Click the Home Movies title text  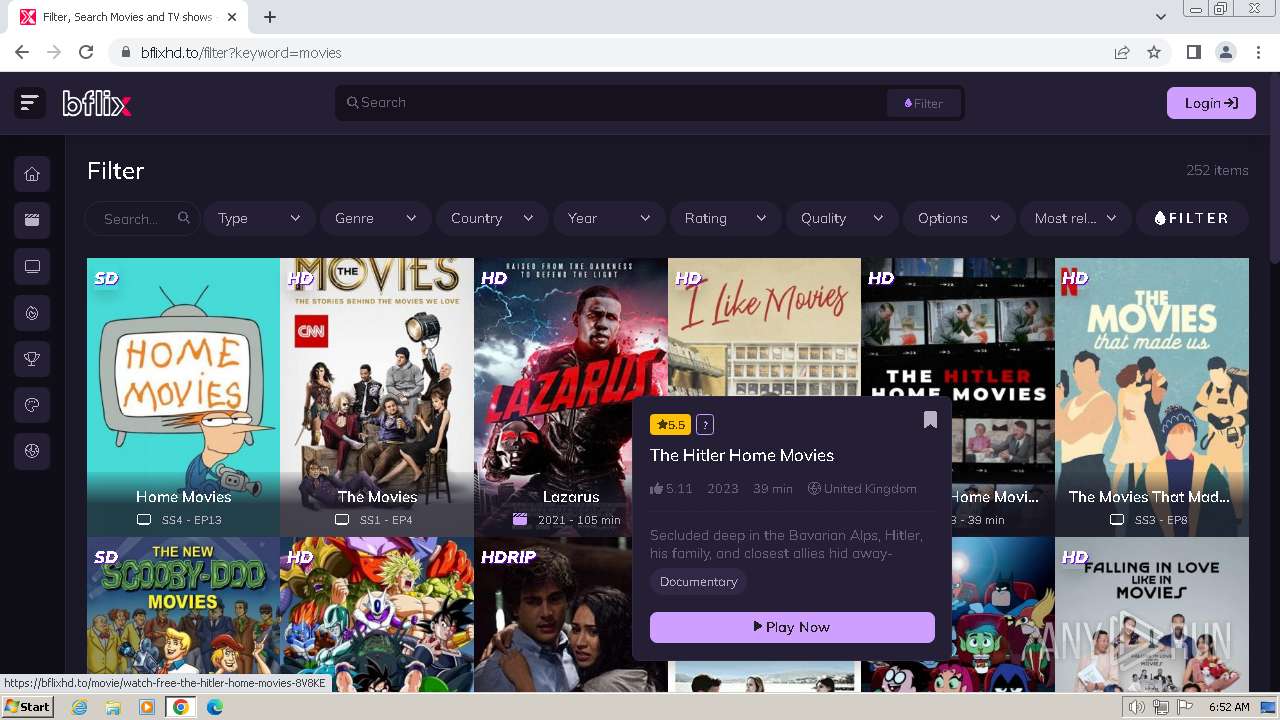(183, 496)
